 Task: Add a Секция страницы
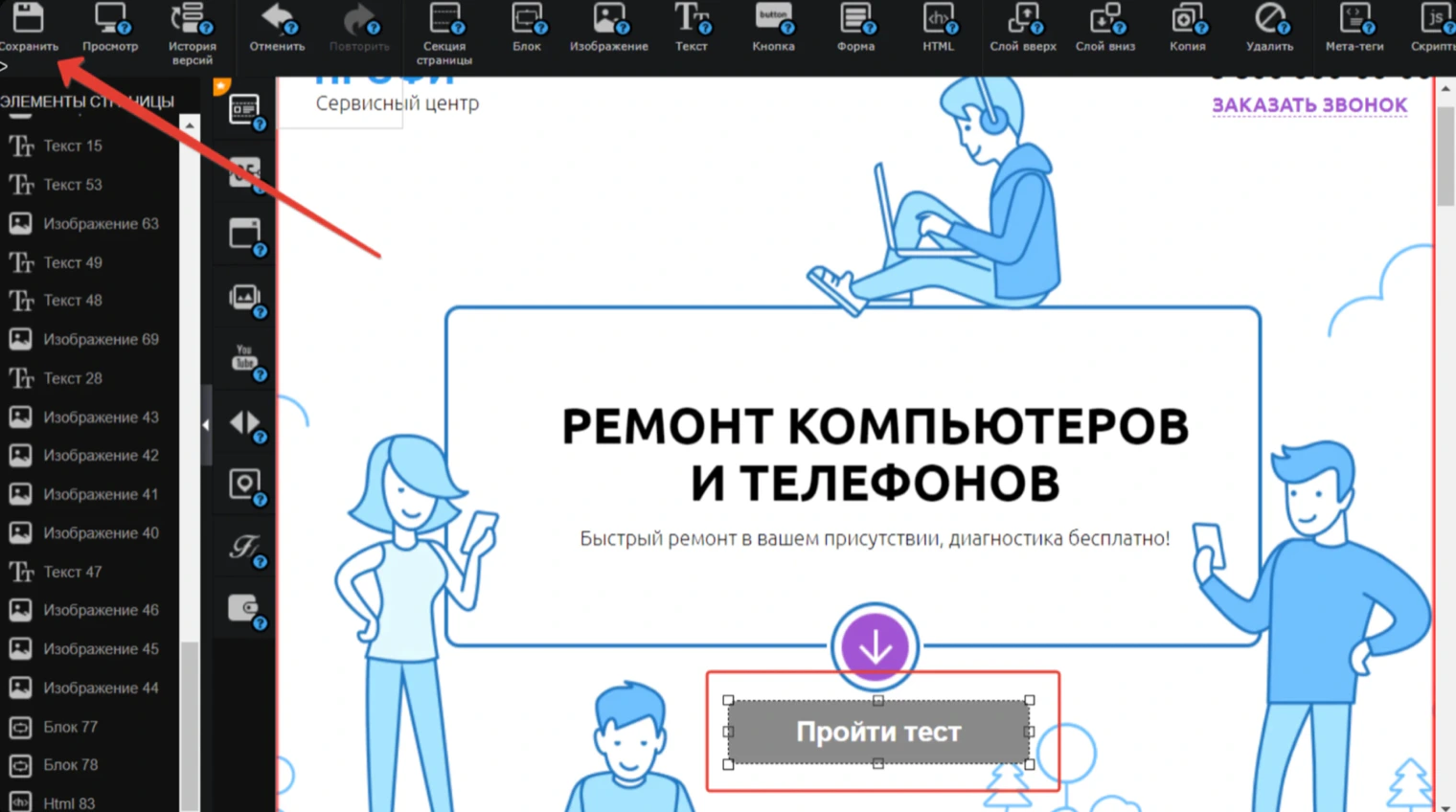444,34
